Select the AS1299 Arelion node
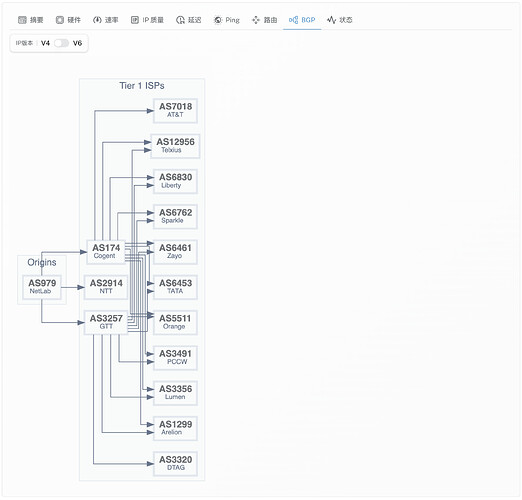This screenshot has height=500, width=522. coord(175,429)
